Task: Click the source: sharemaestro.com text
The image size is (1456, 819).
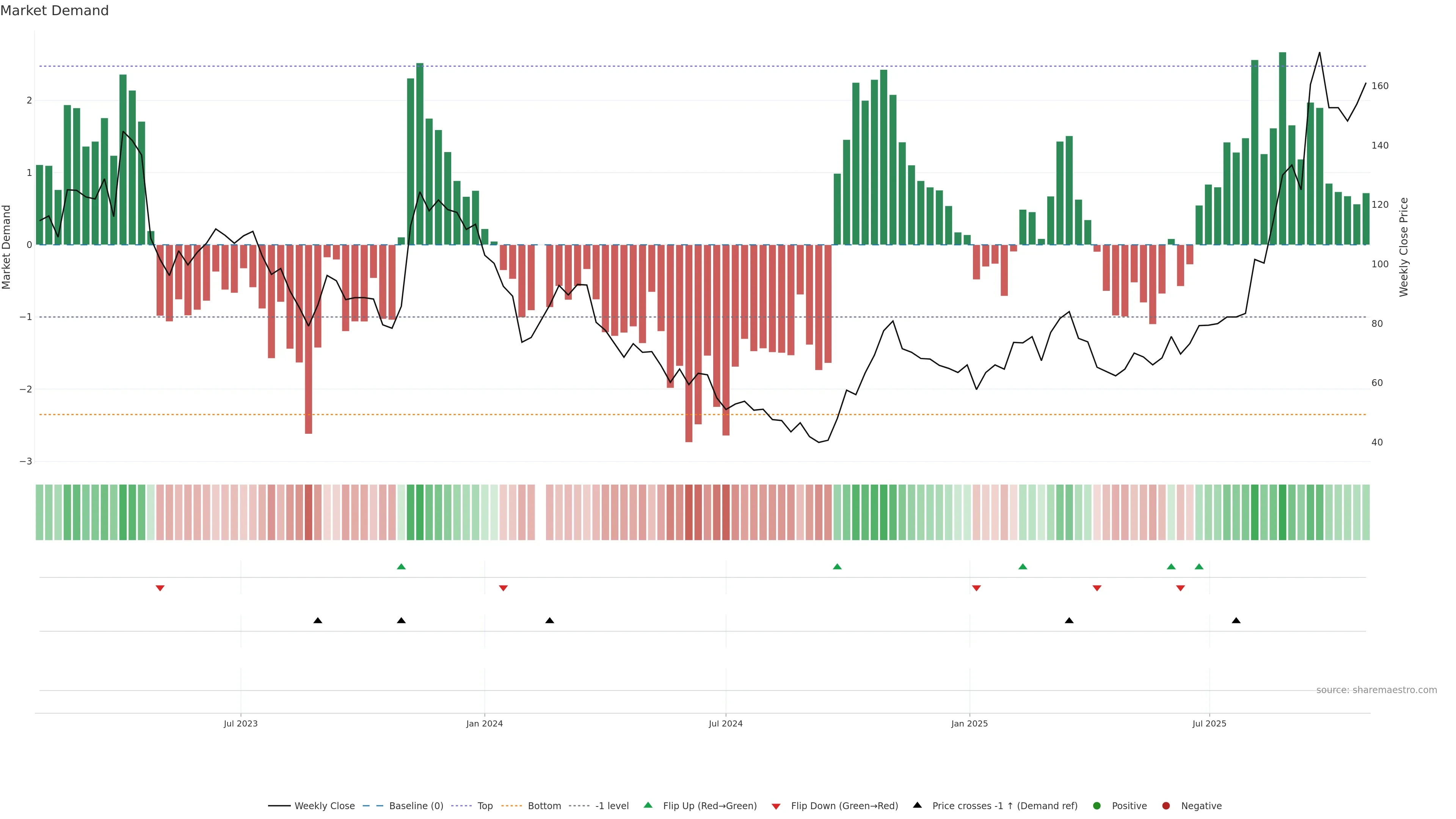Action: (x=1376, y=690)
